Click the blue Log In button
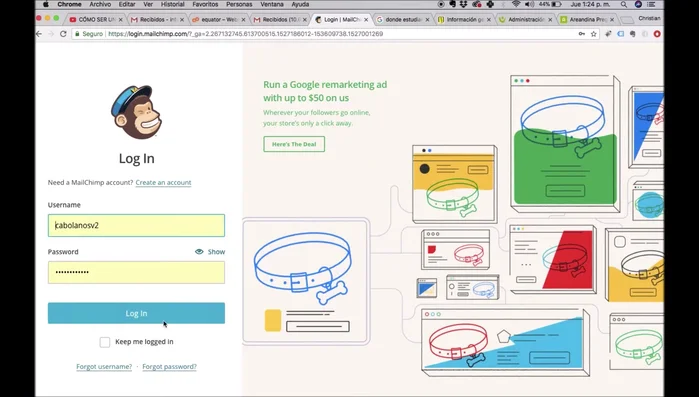This screenshot has width=699, height=397. pyautogui.click(x=136, y=313)
